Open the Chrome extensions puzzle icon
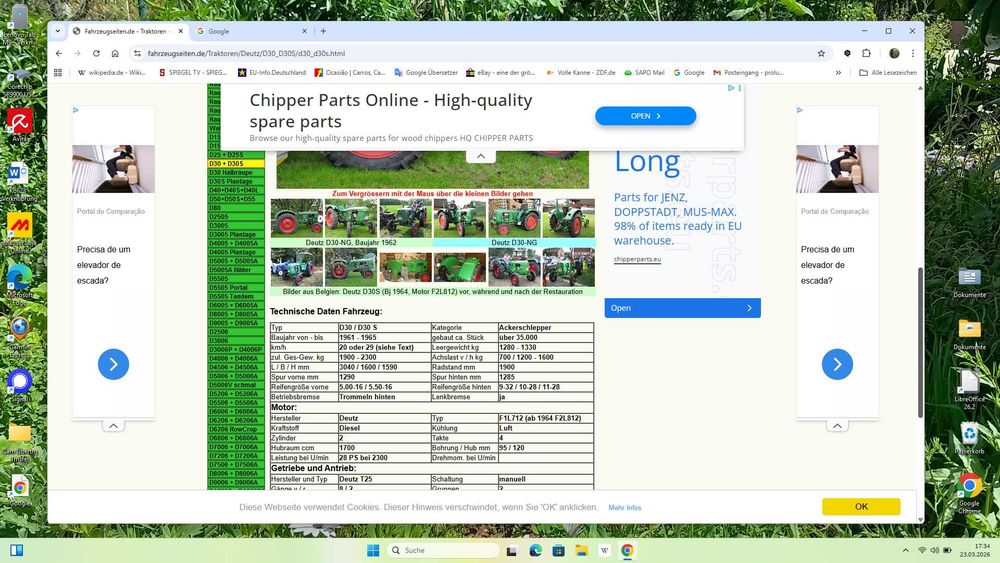This screenshot has width=1000, height=563. coord(866,54)
